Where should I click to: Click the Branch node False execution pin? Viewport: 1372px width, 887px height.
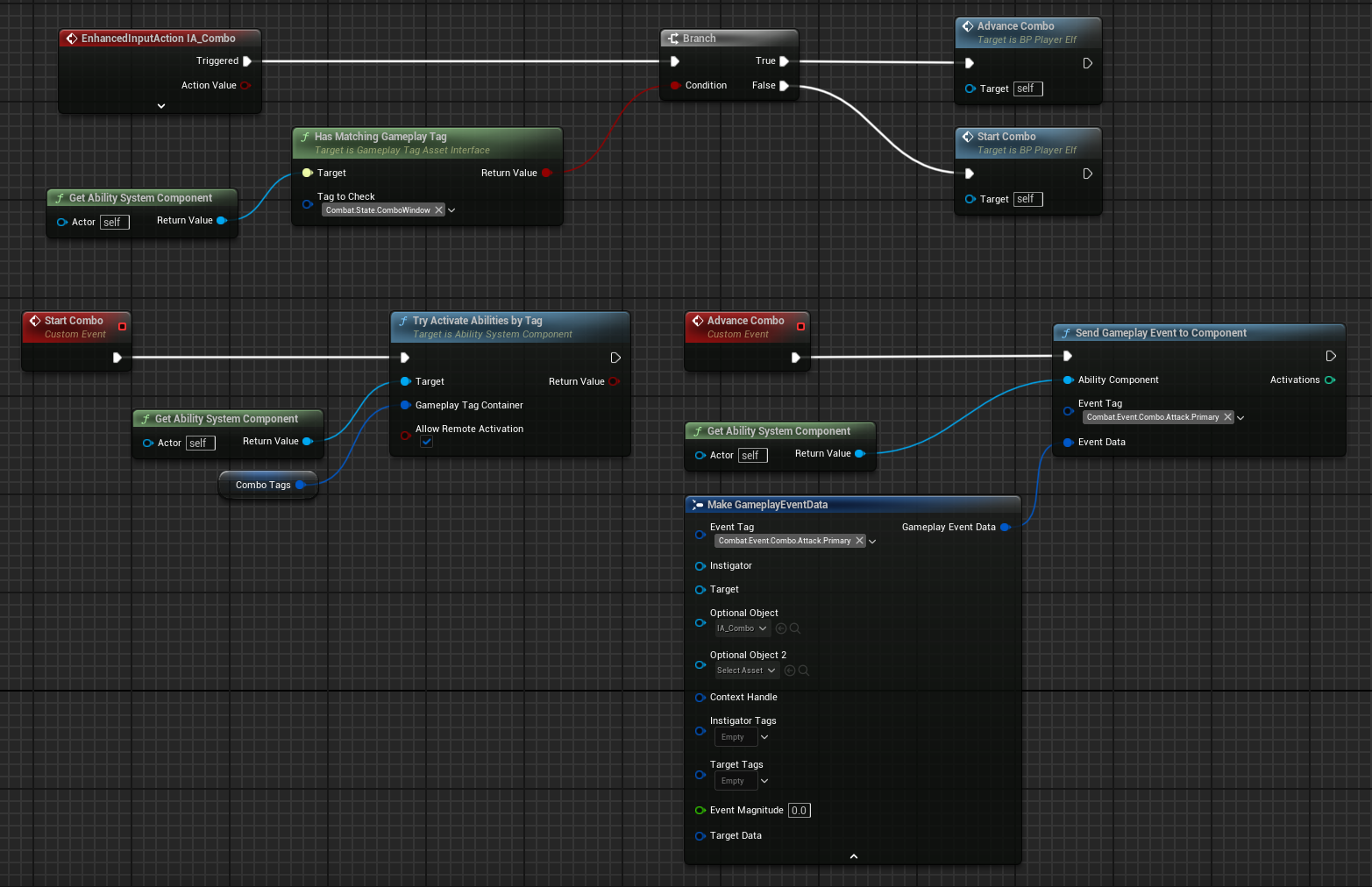click(x=784, y=86)
